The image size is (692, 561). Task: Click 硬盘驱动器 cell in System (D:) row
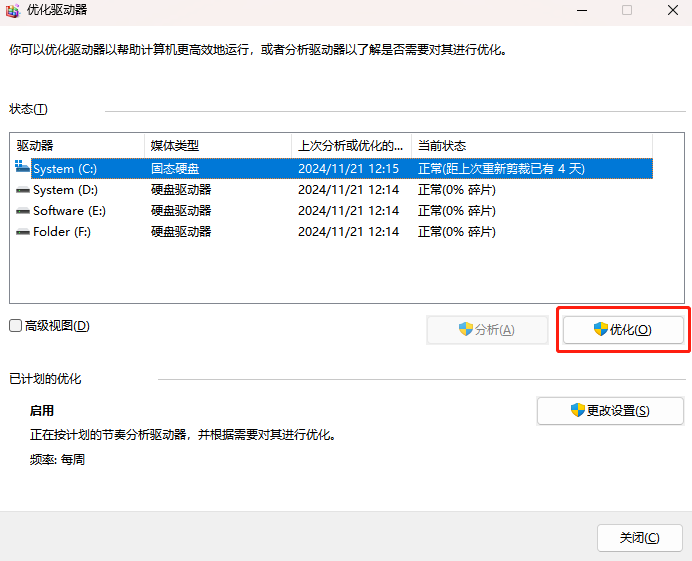coord(181,190)
